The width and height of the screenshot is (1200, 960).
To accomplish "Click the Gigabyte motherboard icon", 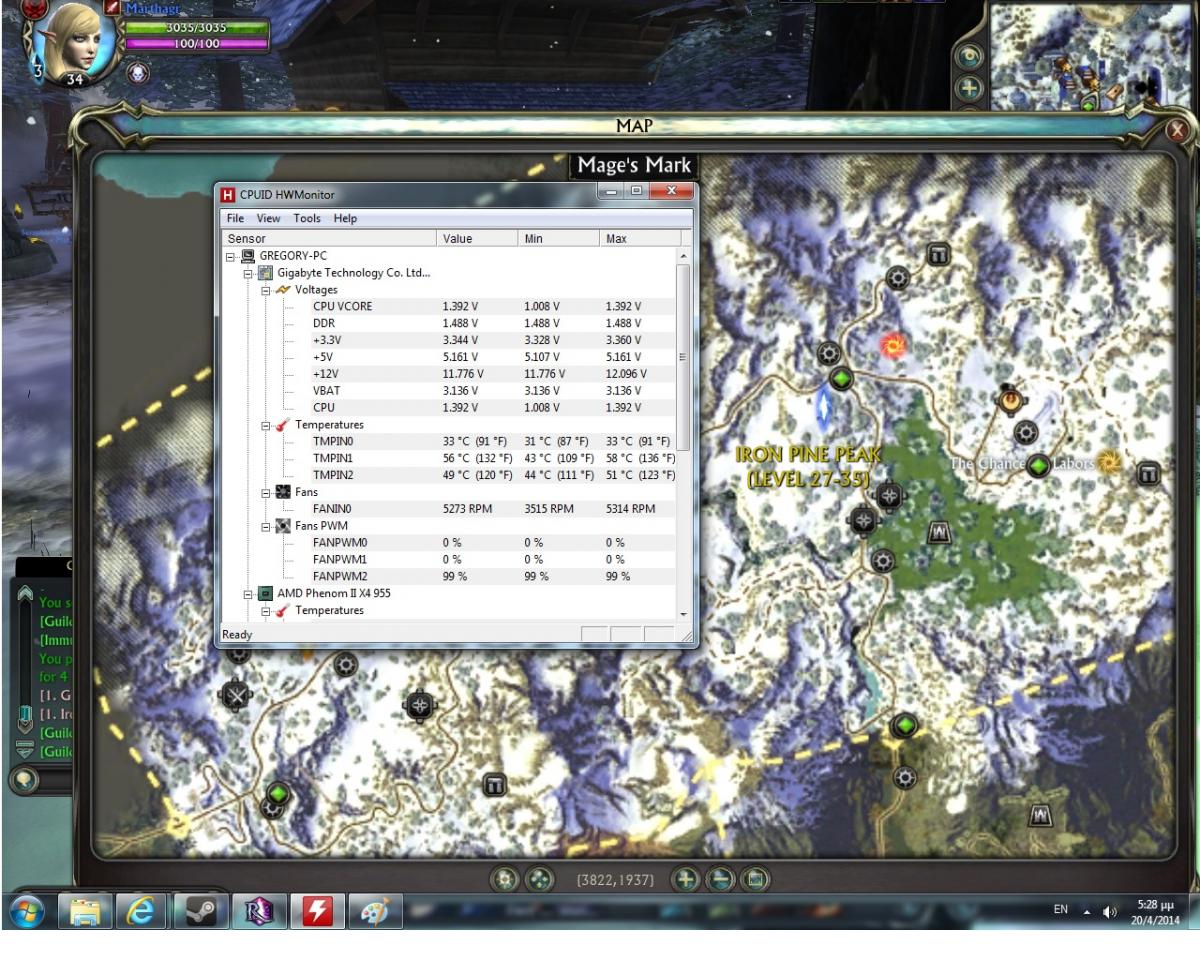I will click(x=266, y=273).
